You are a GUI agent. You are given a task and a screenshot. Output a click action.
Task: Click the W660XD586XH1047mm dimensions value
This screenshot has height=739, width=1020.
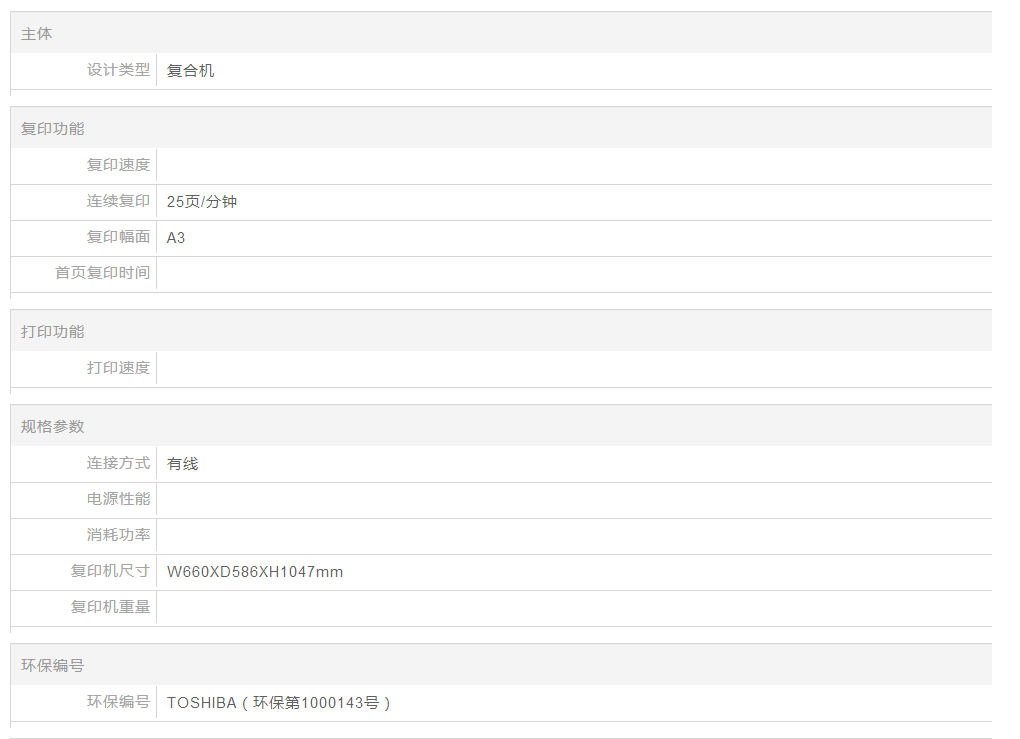click(x=255, y=572)
